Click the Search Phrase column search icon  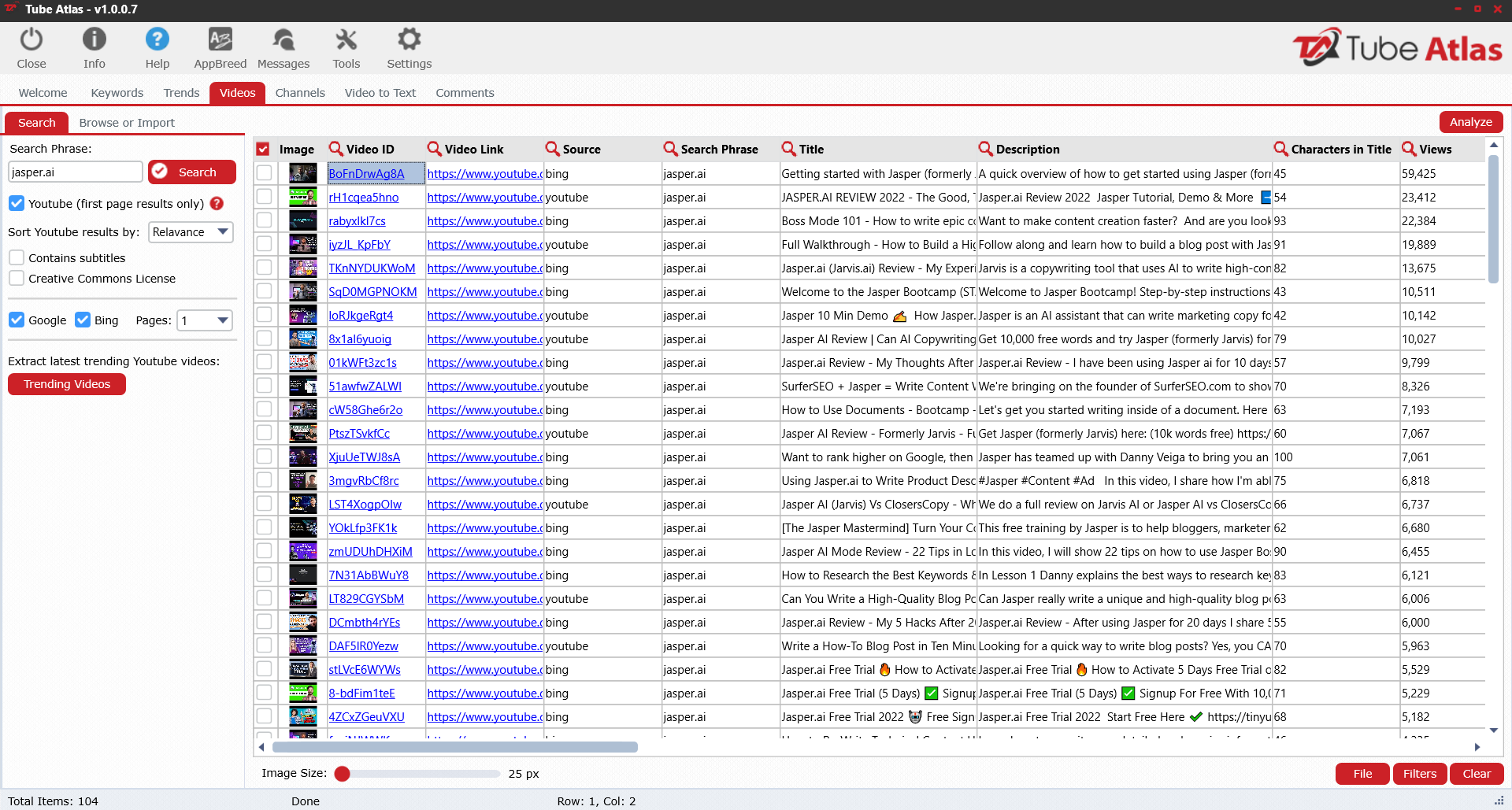(671, 149)
